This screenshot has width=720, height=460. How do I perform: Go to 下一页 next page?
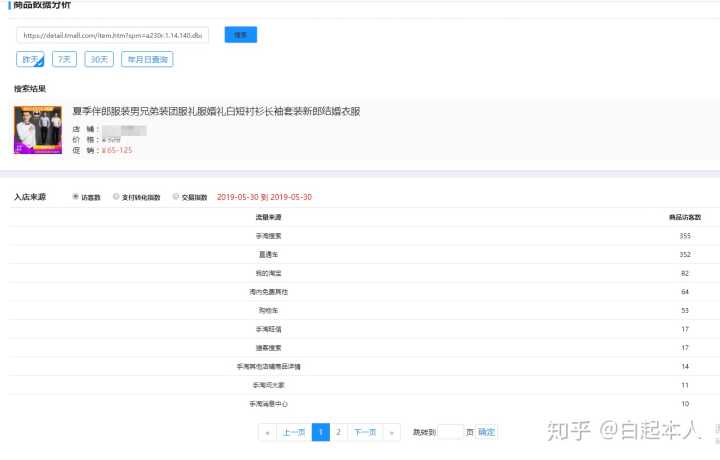(x=364, y=432)
